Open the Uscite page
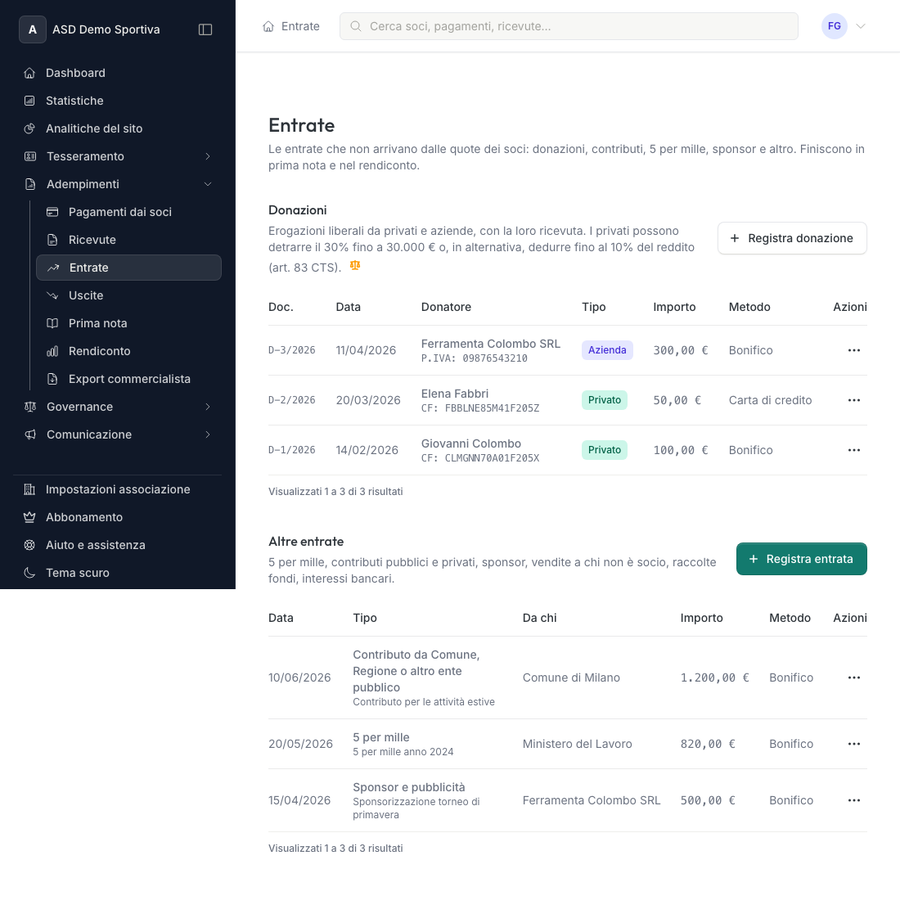Viewport: 900px width, 914px height. tap(129, 296)
